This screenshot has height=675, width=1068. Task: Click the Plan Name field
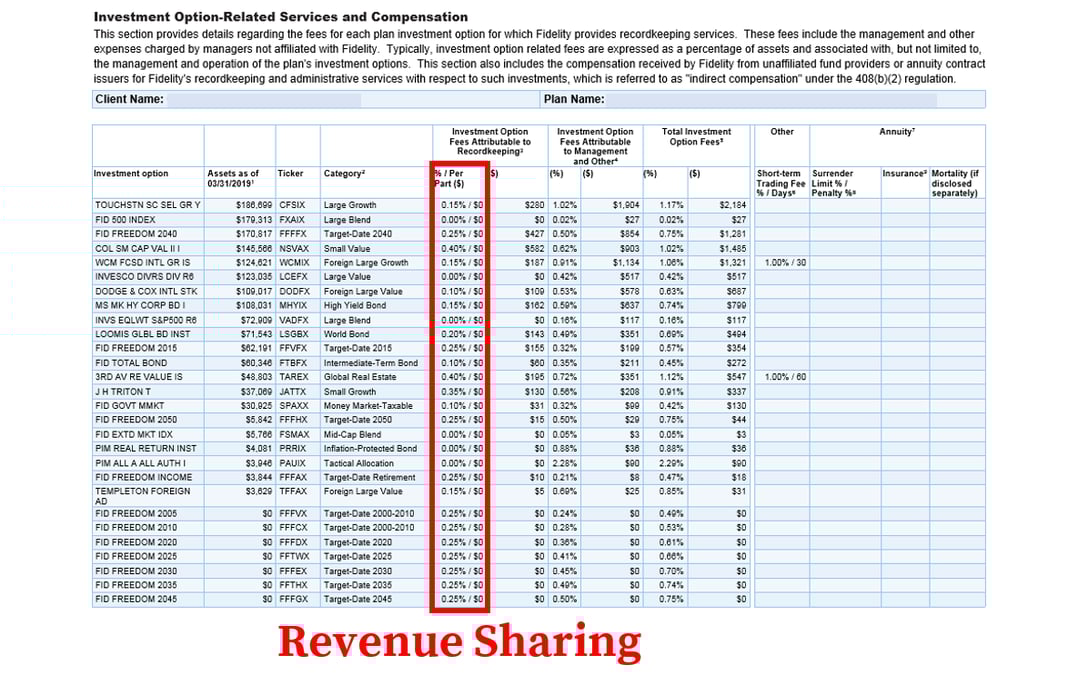coord(771,99)
